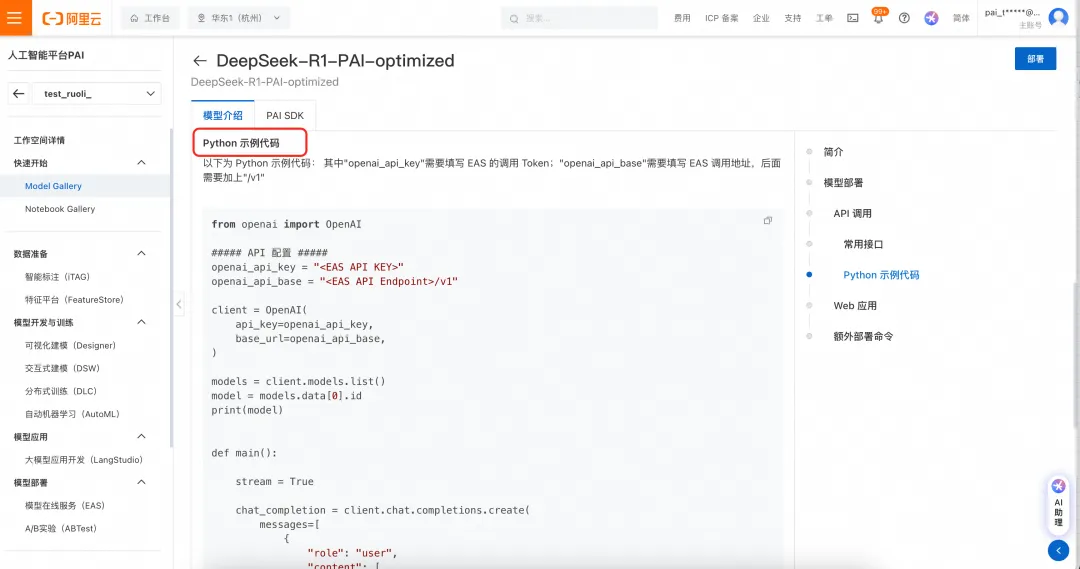The width and height of the screenshot is (1080, 569).
Task: Select Model Gallery in the sidebar
Action: pos(53,186)
